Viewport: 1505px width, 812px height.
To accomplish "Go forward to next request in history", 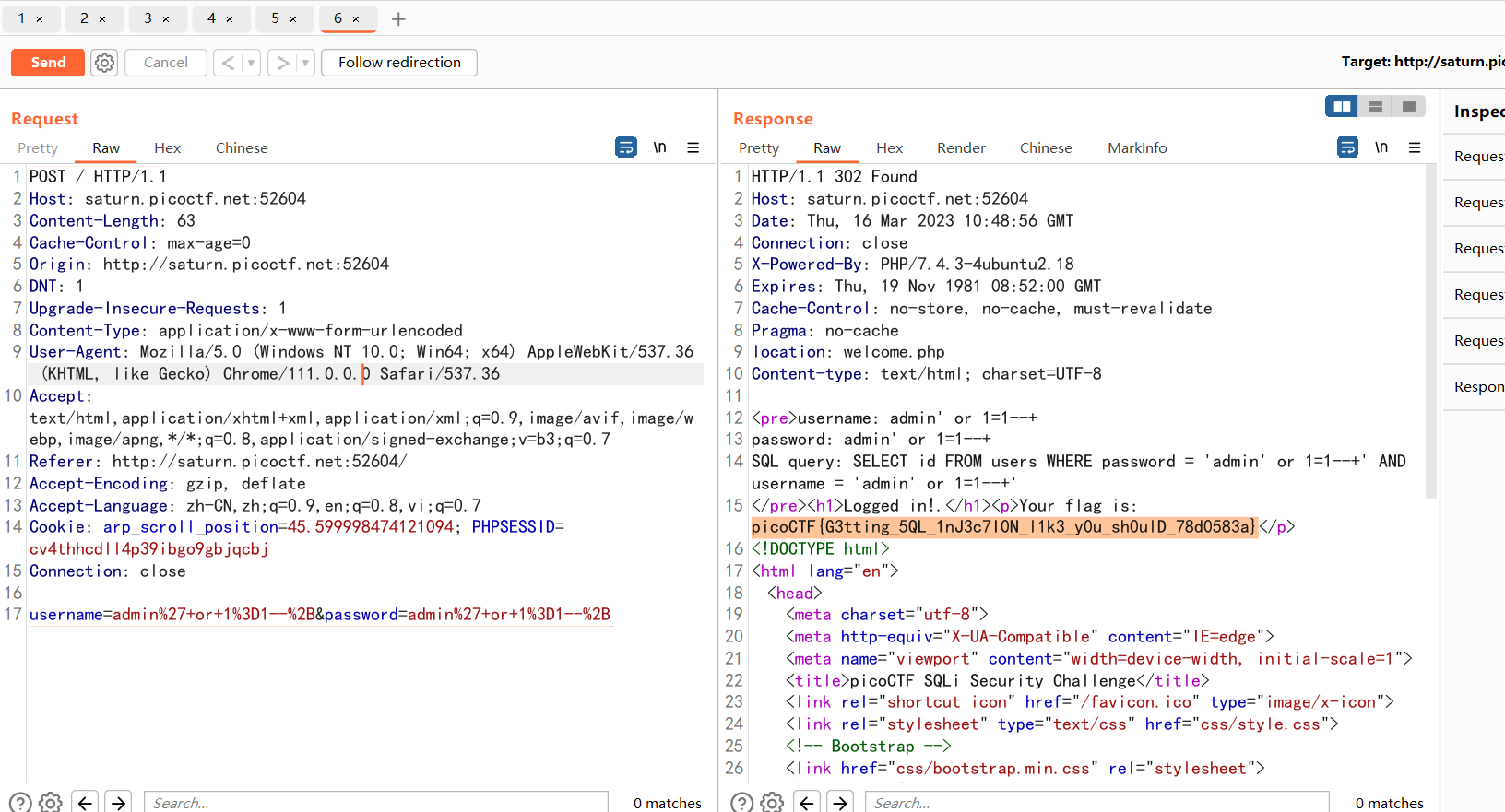I will pos(282,63).
